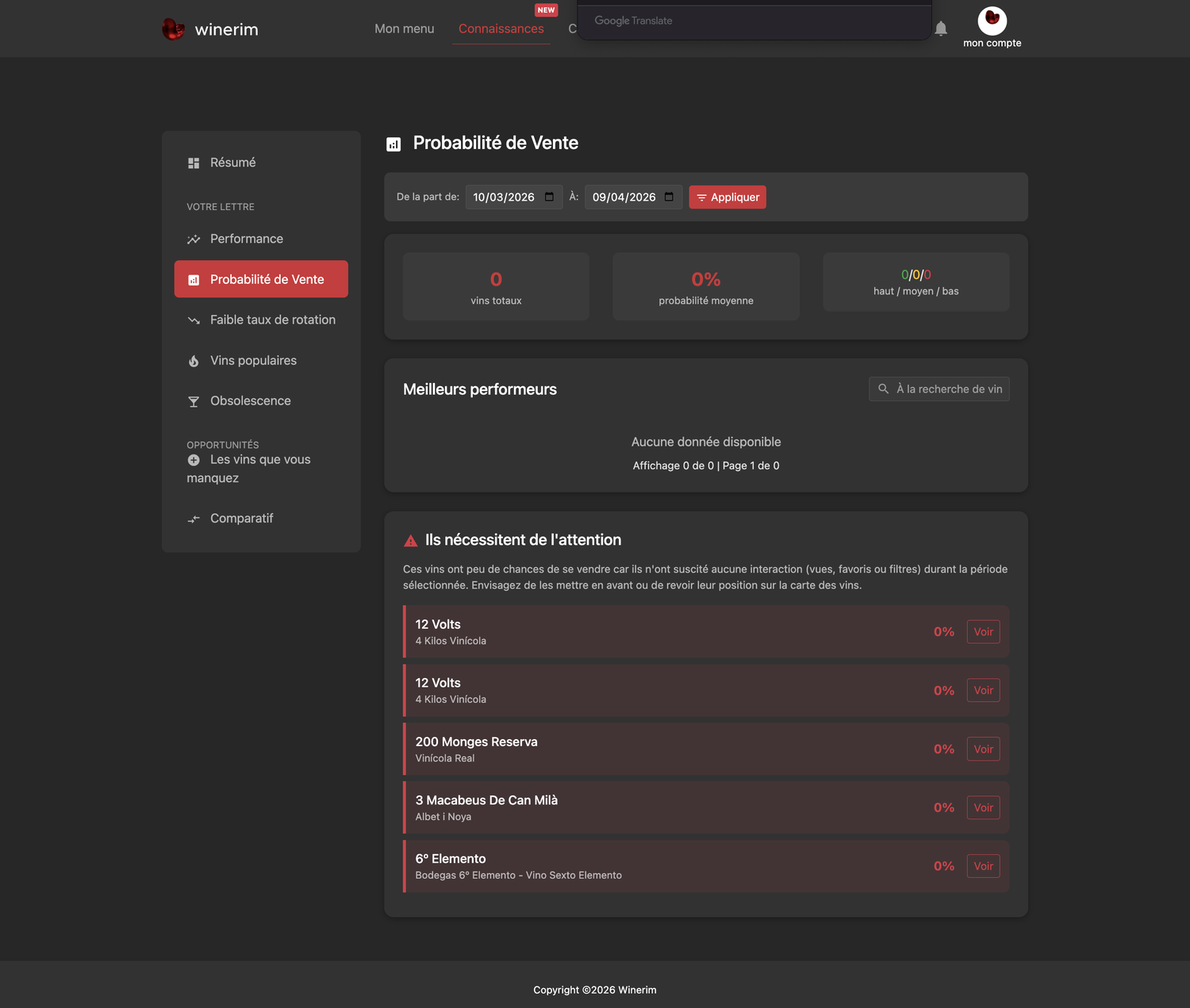The width and height of the screenshot is (1190, 1008).
Task: Open the notifications bell
Action: point(941,29)
